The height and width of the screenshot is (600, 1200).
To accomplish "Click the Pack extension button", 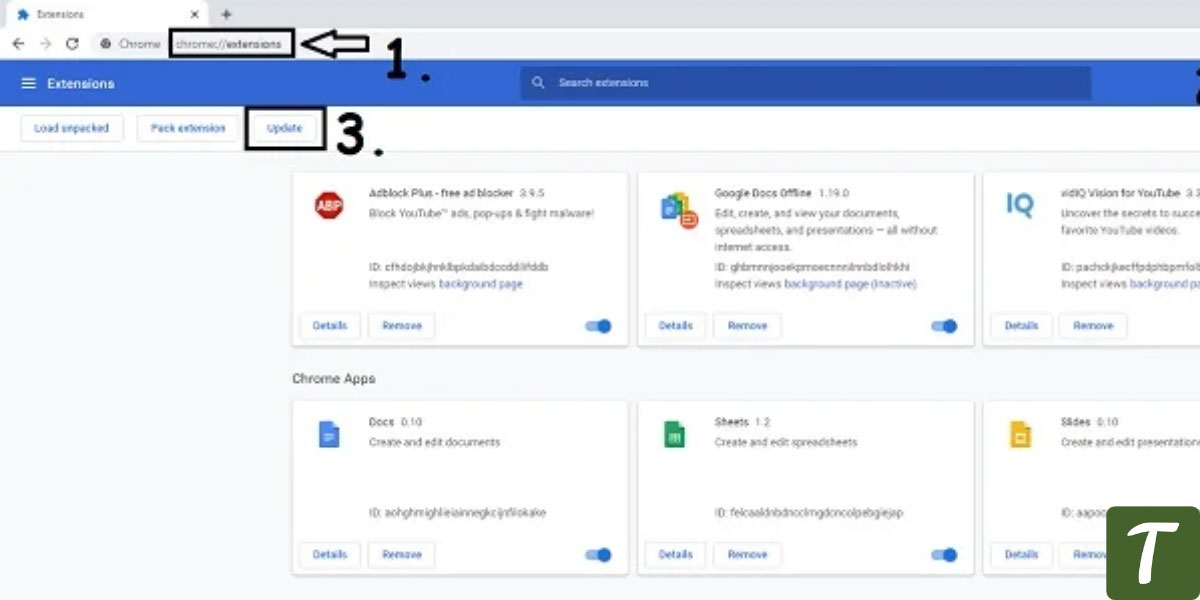I will [x=188, y=128].
